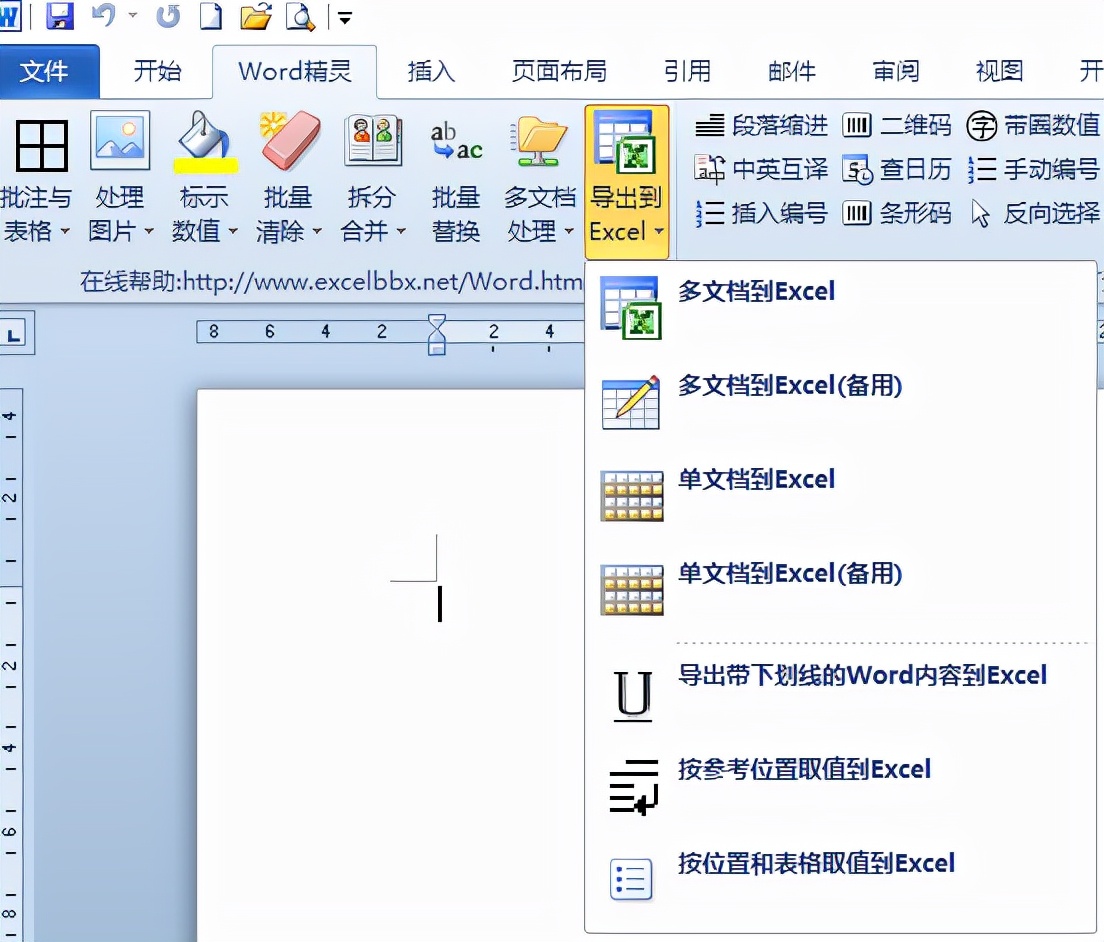Choose 单文档到Excel(备用) menu item

(841, 589)
